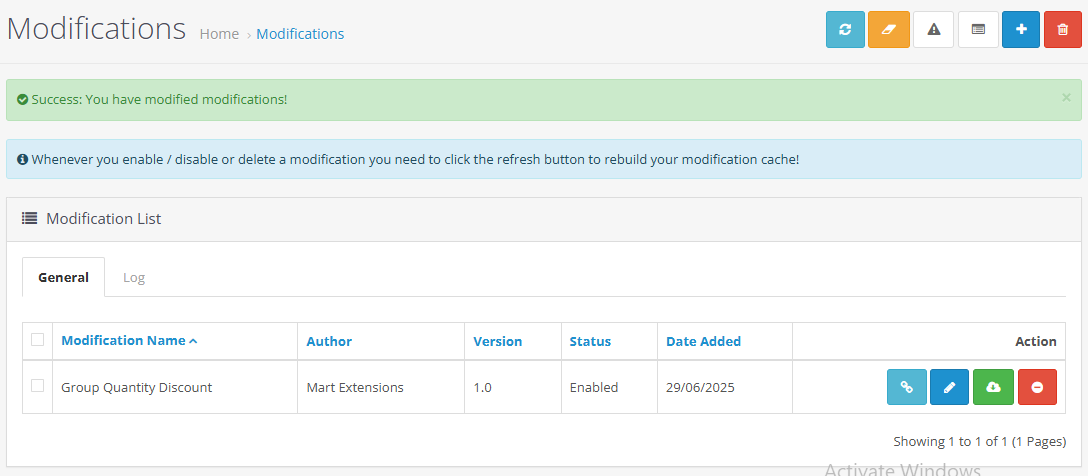
Task: Click the blue Refresh modifications button
Action: pyautogui.click(x=845, y=30)
